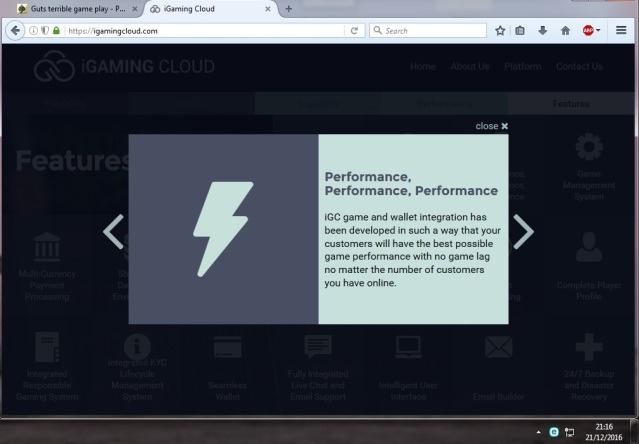Click the tracking protection shield icon
639x444 pixels.
click(45, 31)
